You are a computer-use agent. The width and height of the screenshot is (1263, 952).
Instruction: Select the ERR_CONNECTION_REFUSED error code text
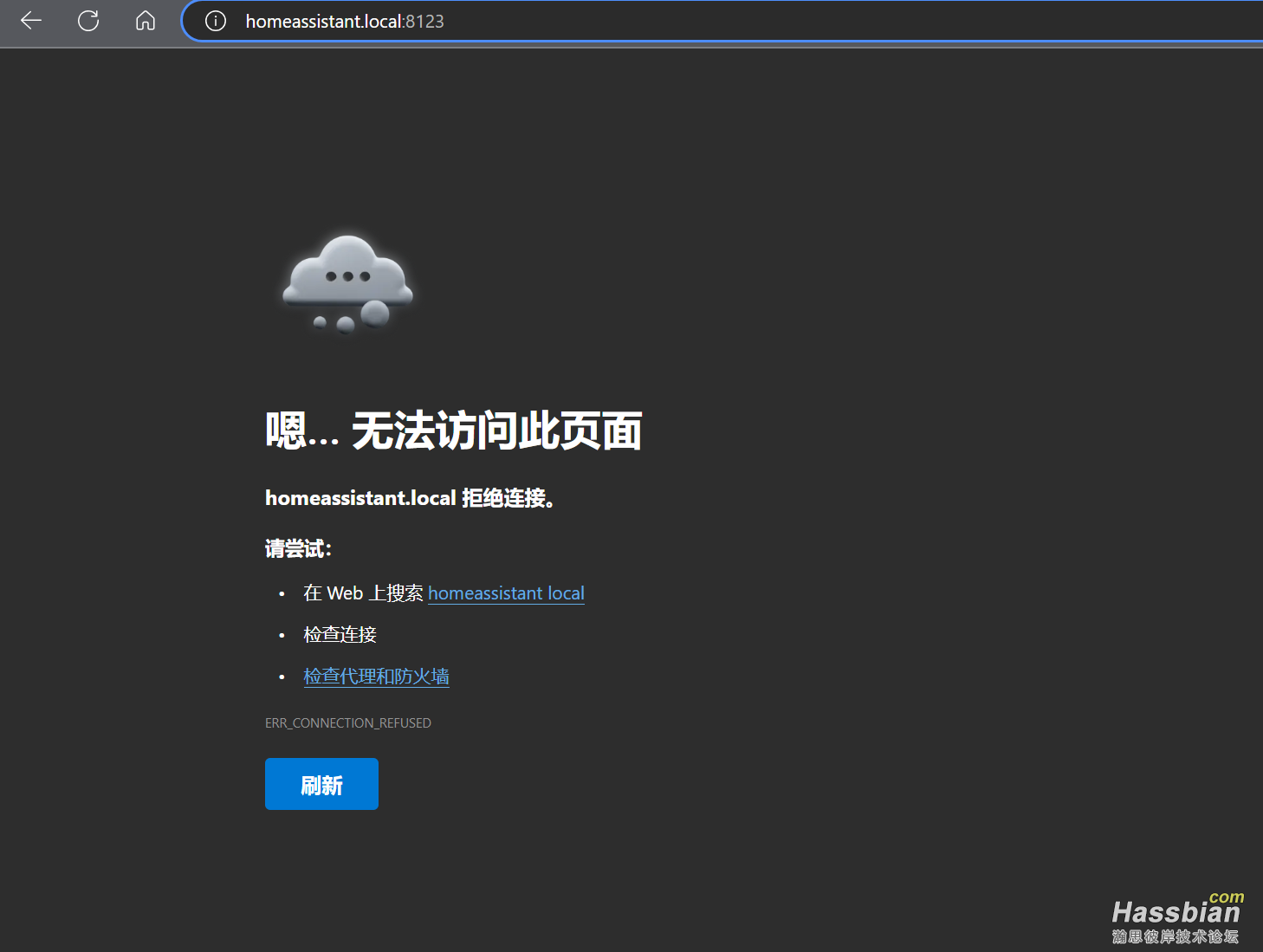click(x=348, y=723)
